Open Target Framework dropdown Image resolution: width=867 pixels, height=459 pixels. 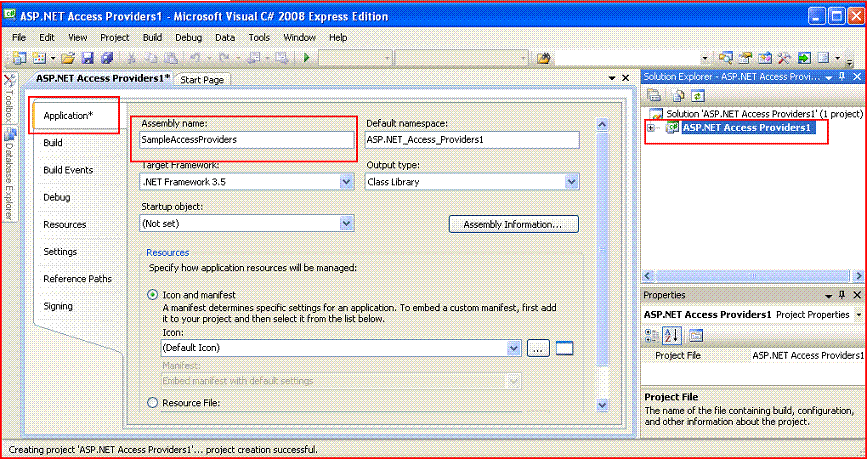tap(346, 181)
